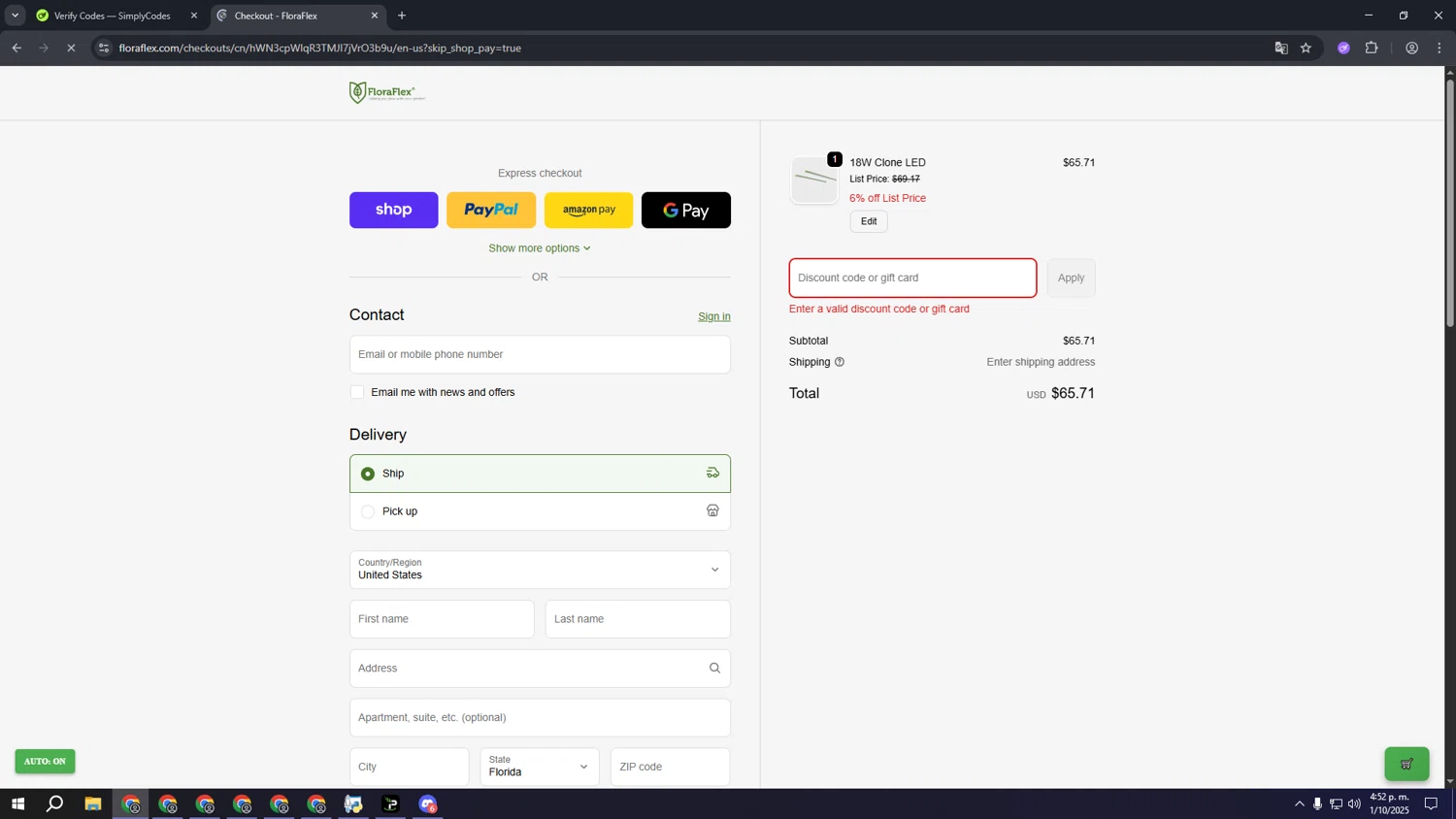This screenshot has width=1456, height=819.
Task: Open the network tray icon
Action: coord(1336,803)
